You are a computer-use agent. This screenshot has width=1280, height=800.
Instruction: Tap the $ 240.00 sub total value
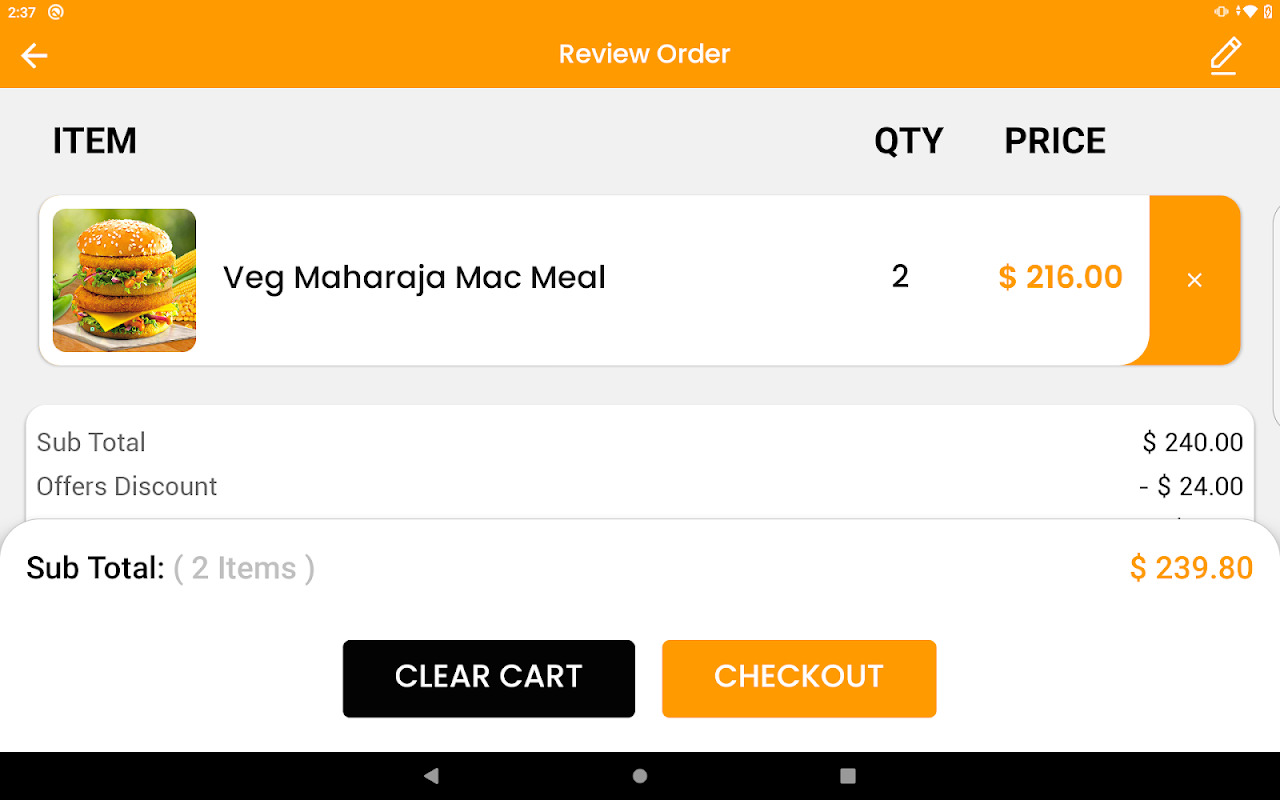point(1193,442)
